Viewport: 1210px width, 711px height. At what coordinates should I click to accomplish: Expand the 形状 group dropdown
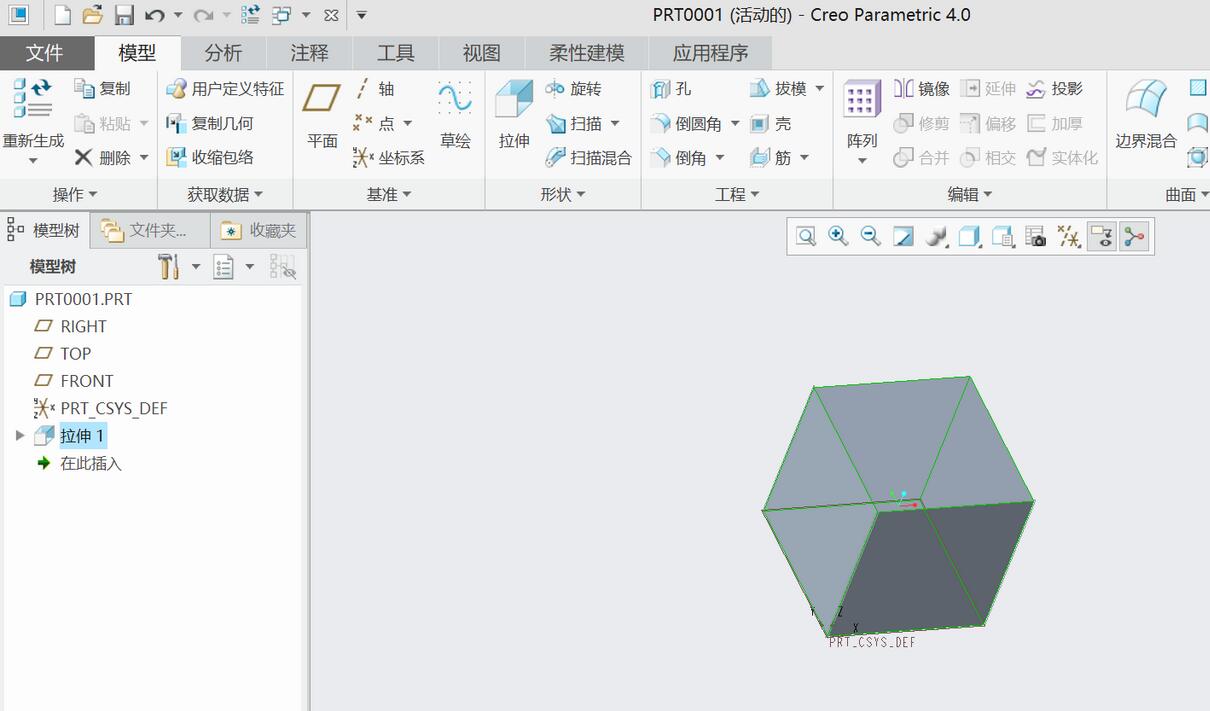pyautogui.click(x=581, y=195)
